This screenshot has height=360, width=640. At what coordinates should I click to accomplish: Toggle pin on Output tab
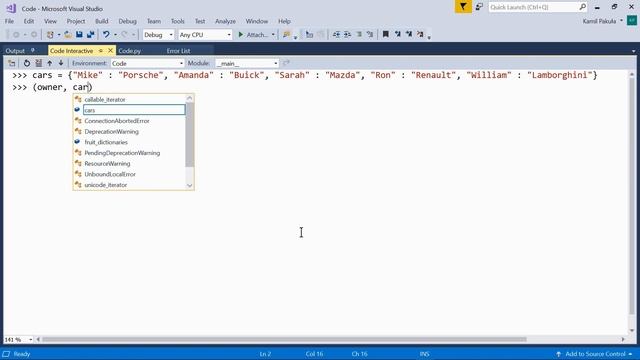pos(33,51)
